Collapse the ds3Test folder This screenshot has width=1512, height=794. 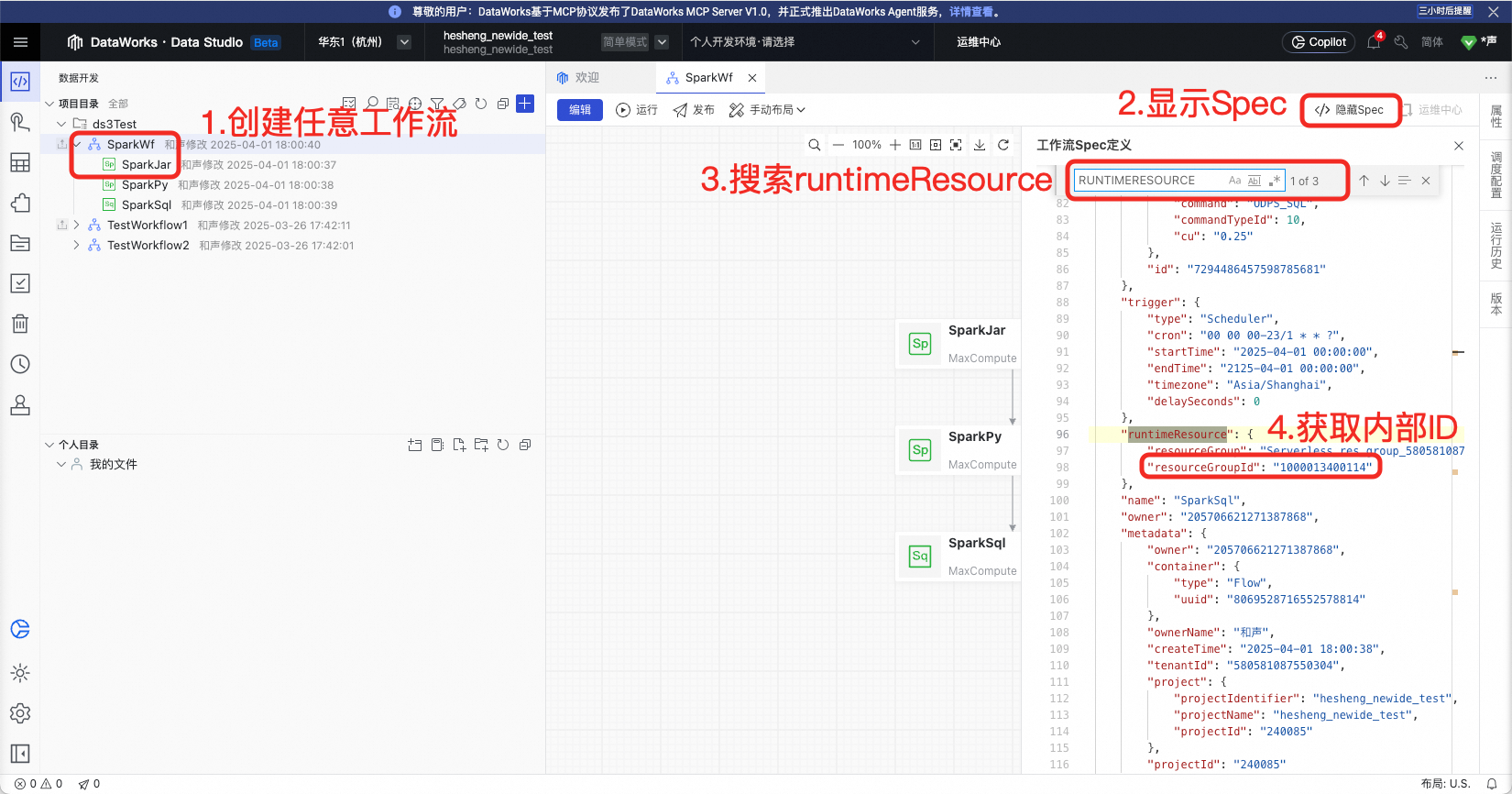point(61,124)
